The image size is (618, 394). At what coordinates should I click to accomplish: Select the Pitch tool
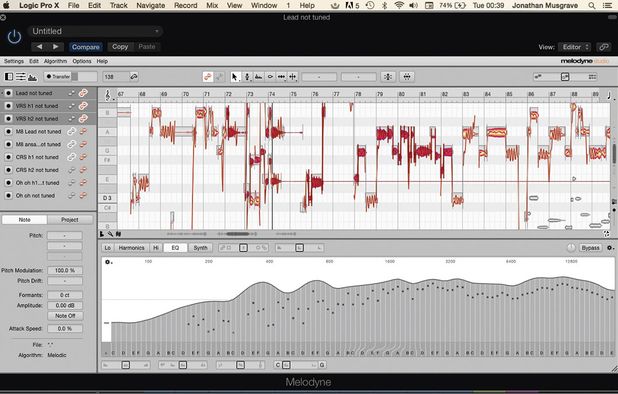pyautogui.click(x=247, y=77)
